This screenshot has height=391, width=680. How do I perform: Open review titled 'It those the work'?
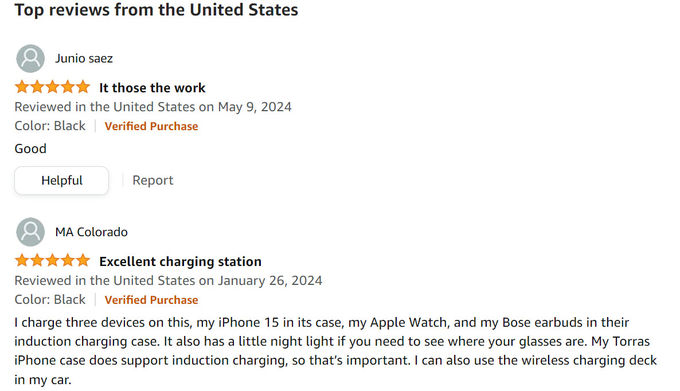[152, 88]
